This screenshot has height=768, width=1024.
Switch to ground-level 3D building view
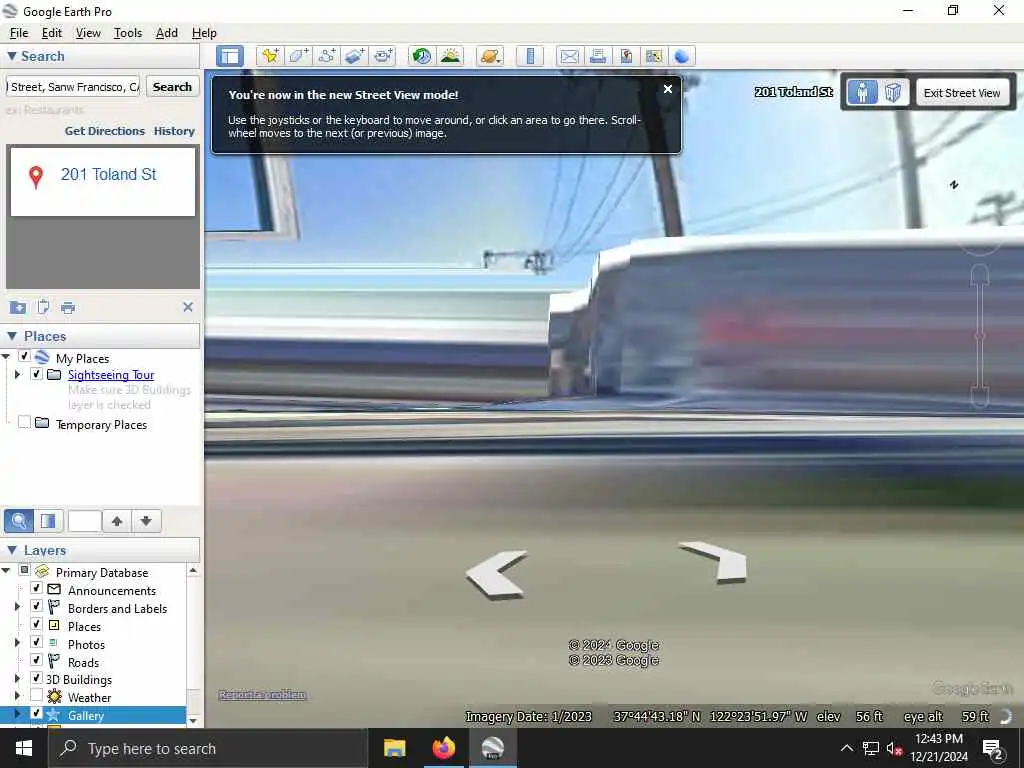(893, 93)
